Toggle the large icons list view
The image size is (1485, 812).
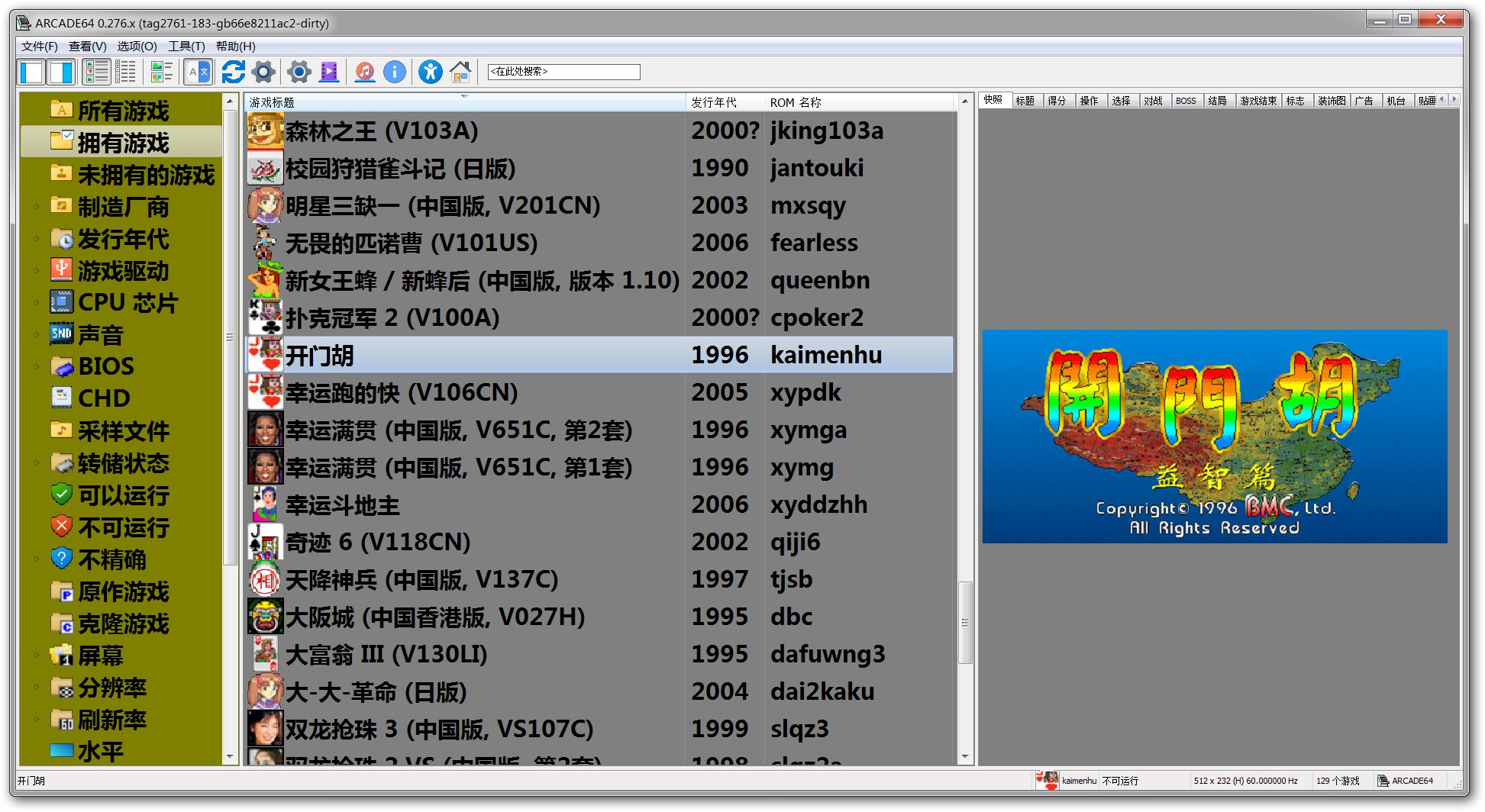pyautogui.click(x=97, y=72)
